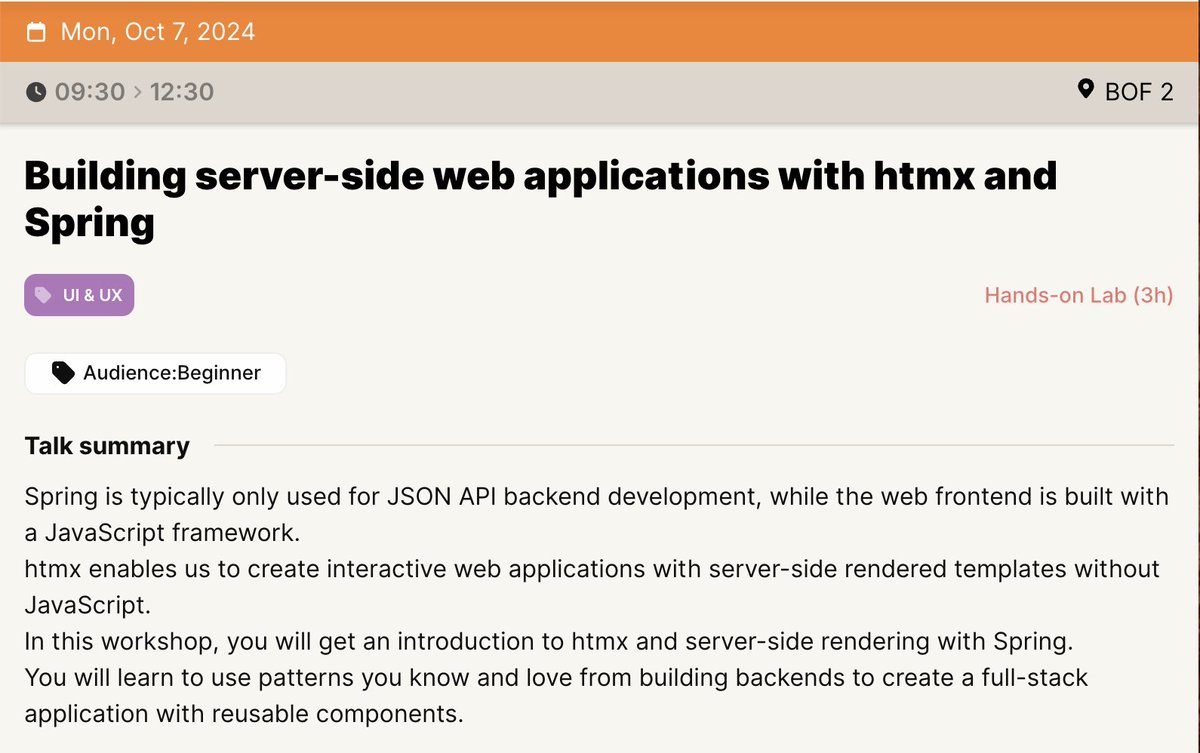Click the clock icon before 09:30
1200x753 pixels.
click(x=36, y=92)
